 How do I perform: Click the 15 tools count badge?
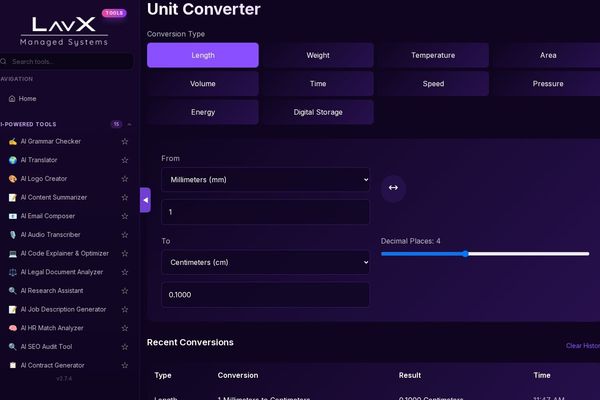pyautogui.click(x=116, y=124)
